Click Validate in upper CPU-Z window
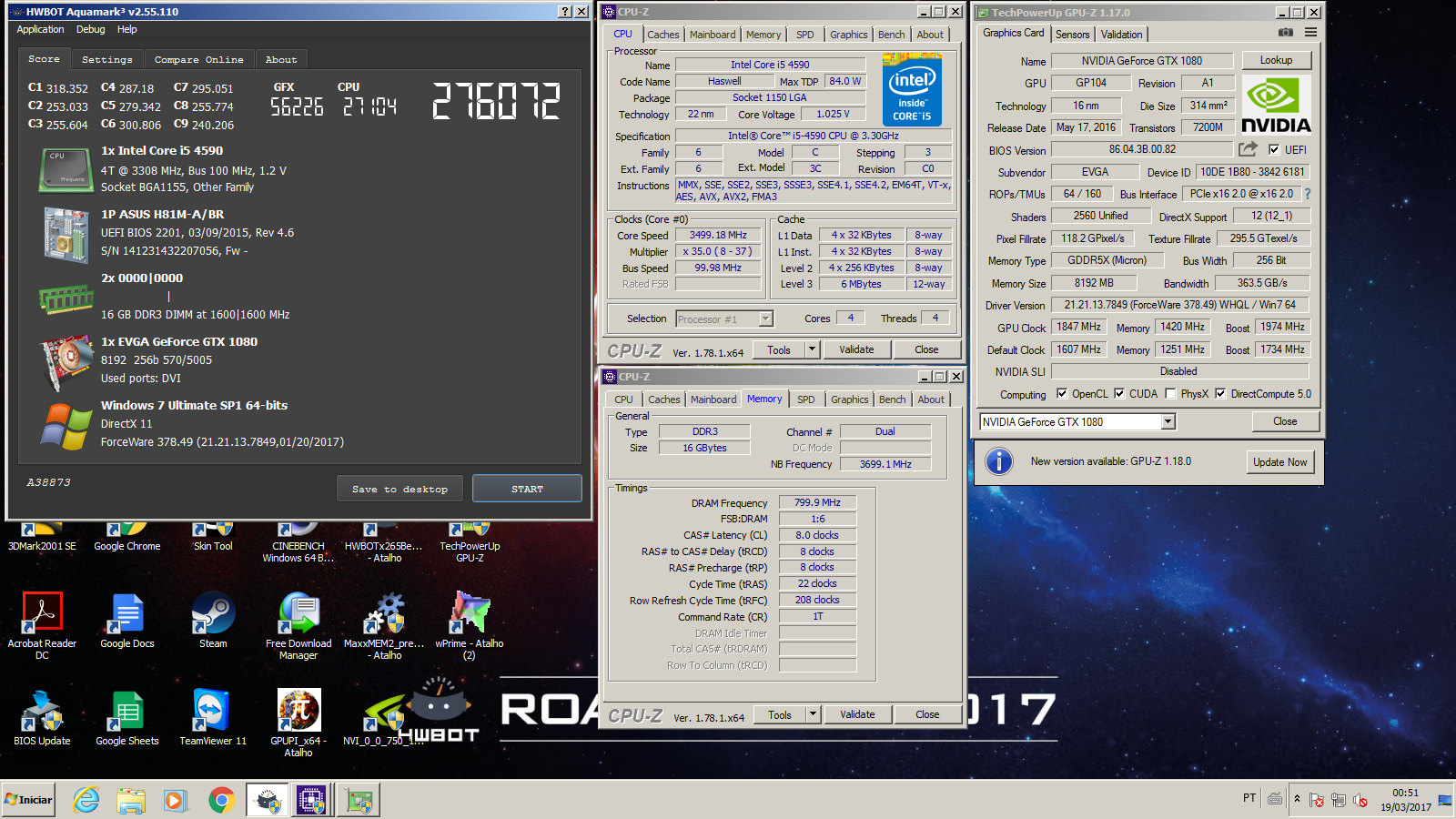This screenshot has width=1456, height=819. [856, 349]
